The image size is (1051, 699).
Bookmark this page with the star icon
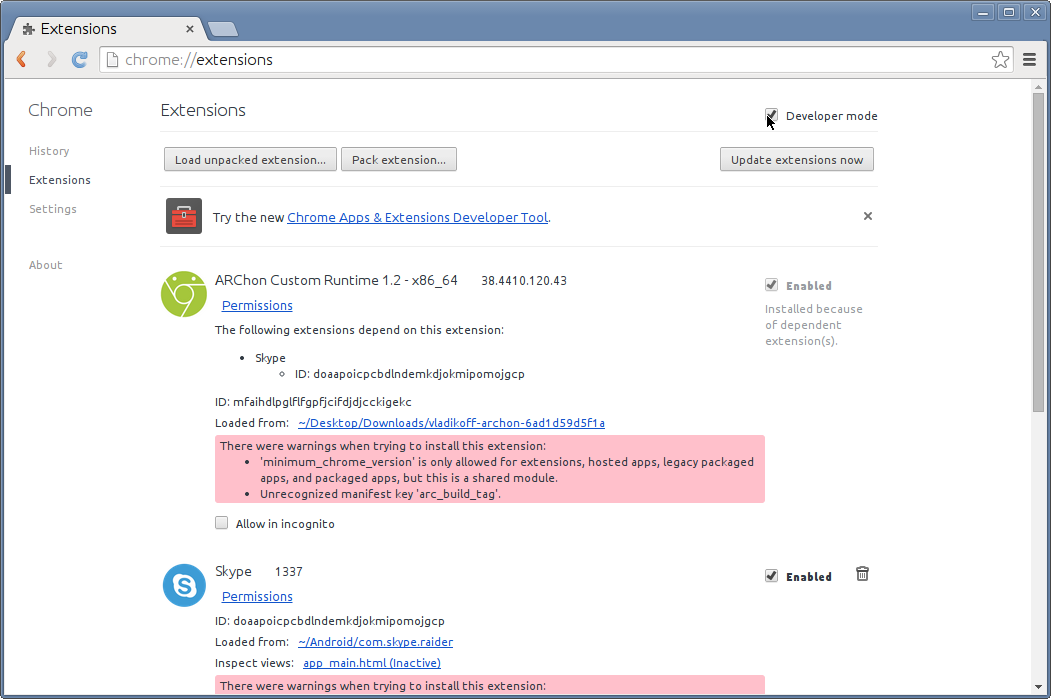pyautogui.click(x=1000, y=60)
